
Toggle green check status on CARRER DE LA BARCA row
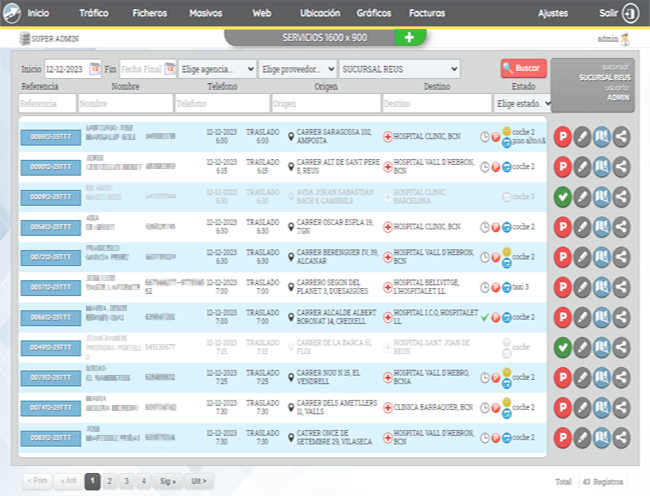[563, 348]
